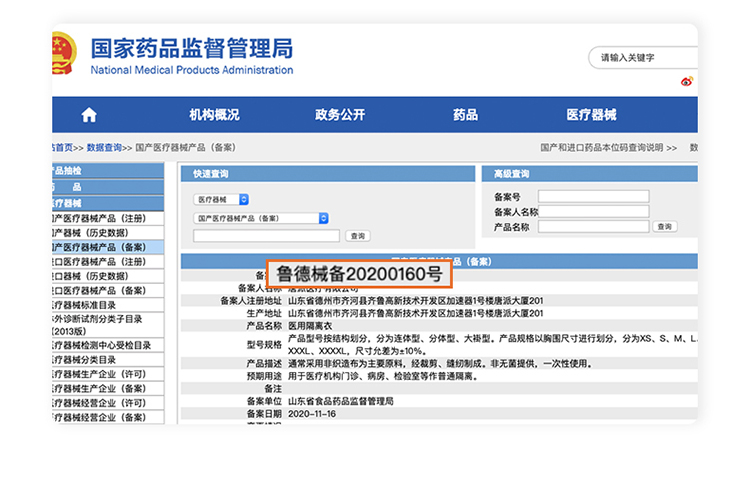Open 疗器械生产企业（备案） in sidebar
The image size is (750, 487).
108,388
